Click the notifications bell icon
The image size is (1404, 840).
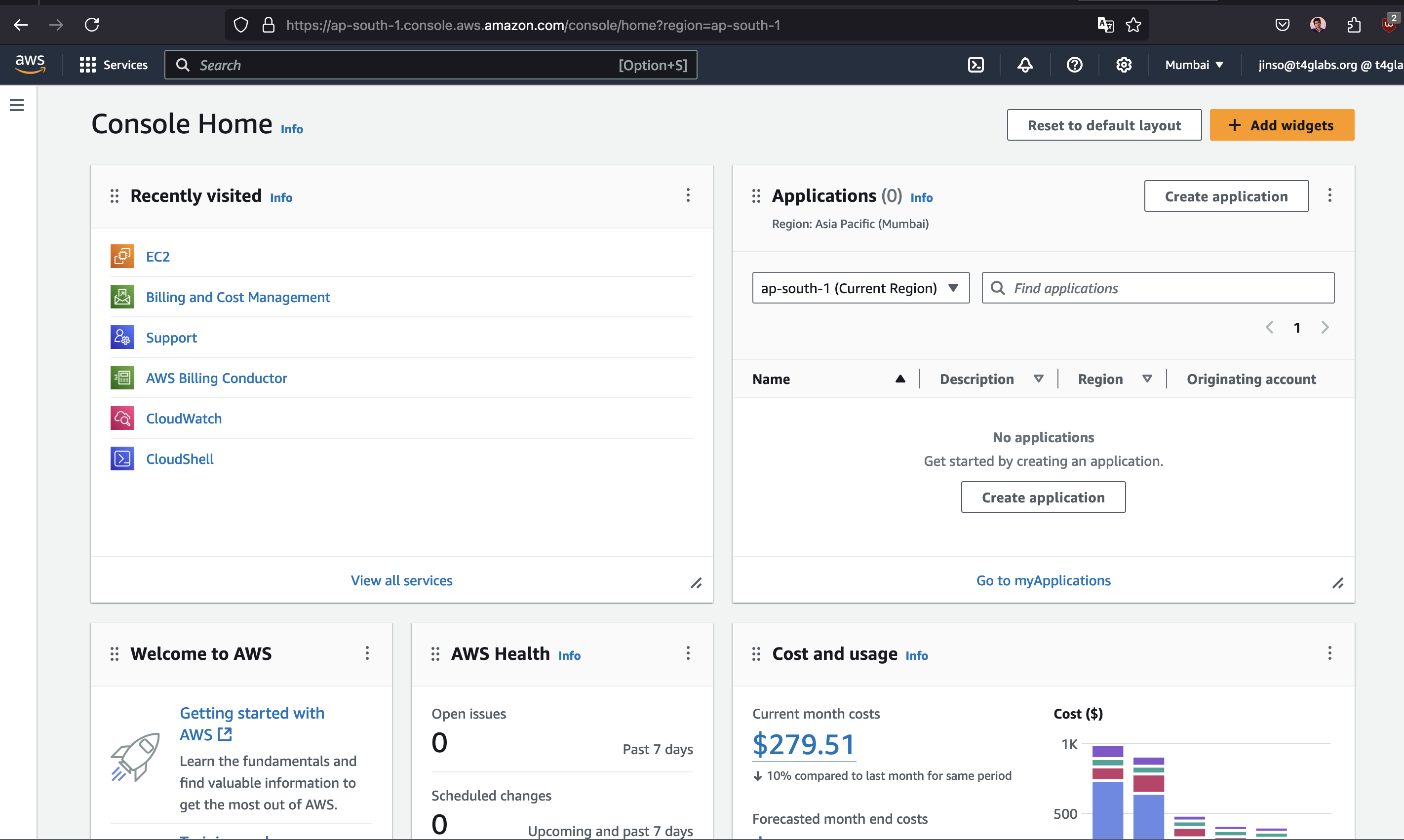(x=1025, y=65)
